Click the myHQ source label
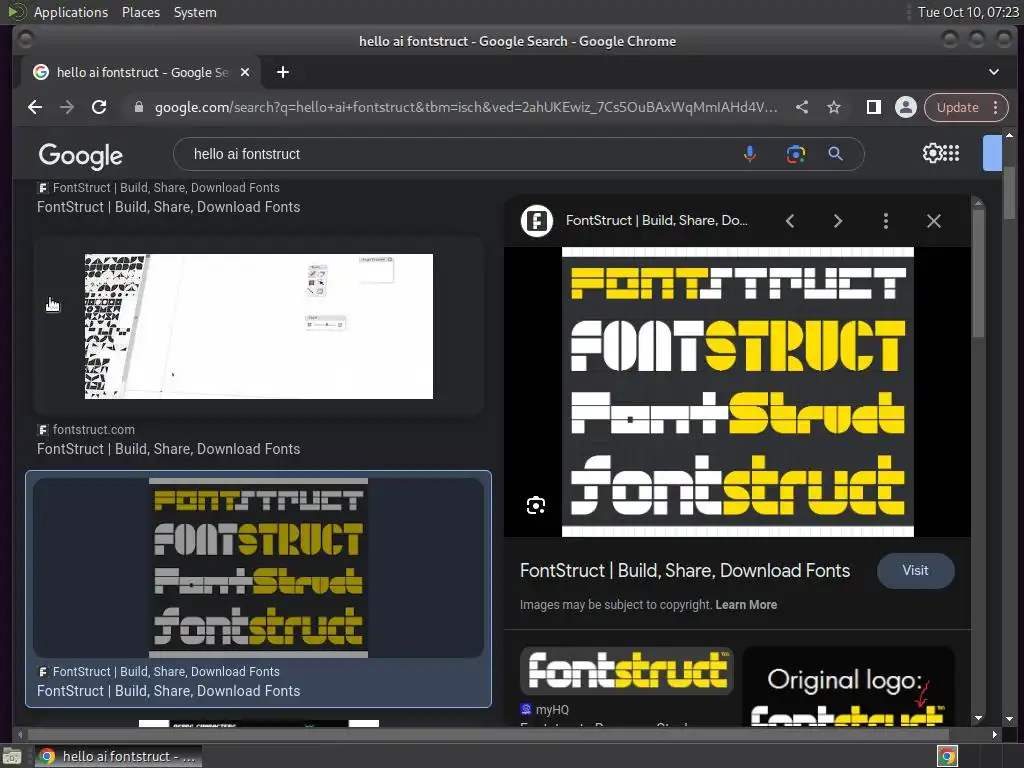The width and height of the screenshot is (1024, 768). [x=552, y=709]
